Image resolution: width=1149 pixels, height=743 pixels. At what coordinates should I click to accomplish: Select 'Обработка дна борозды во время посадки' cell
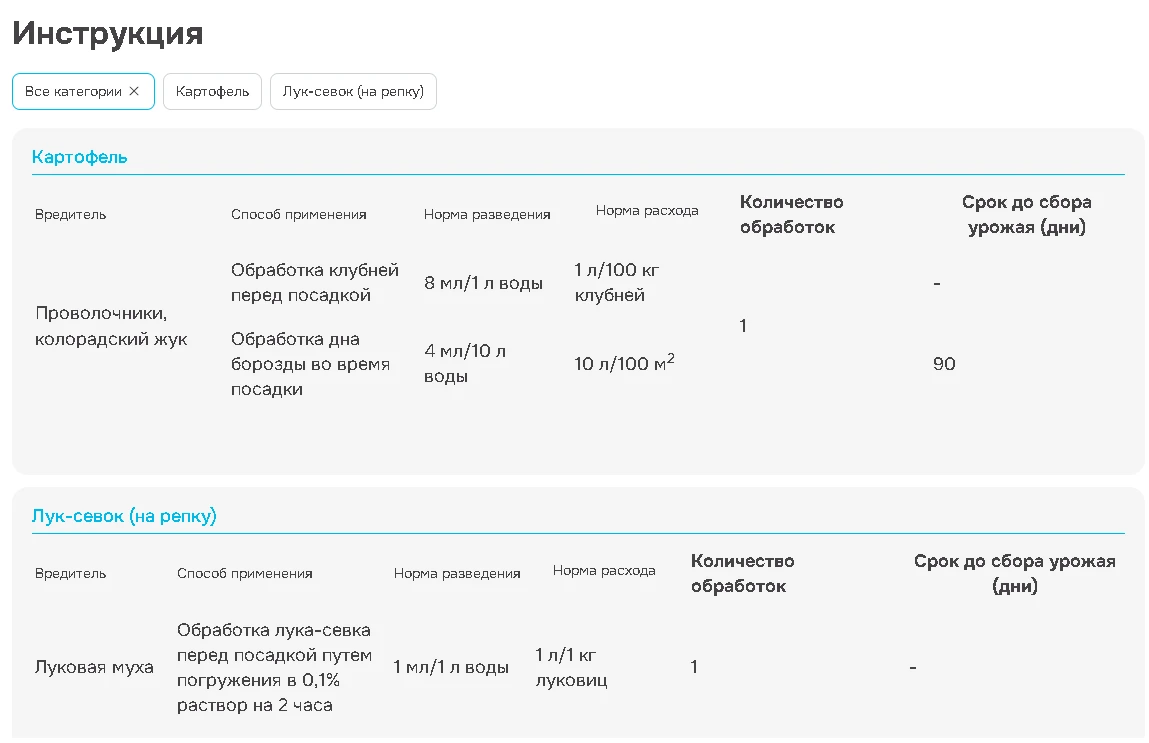click(310, 364)
